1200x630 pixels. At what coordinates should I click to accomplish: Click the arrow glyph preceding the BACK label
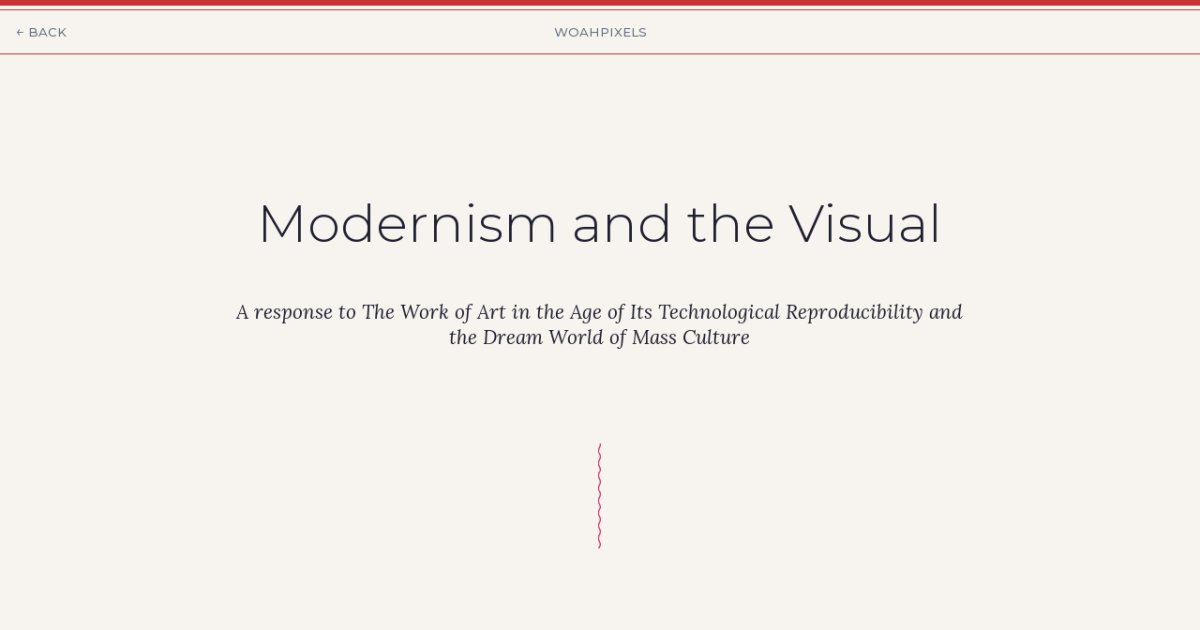[23, 31]
